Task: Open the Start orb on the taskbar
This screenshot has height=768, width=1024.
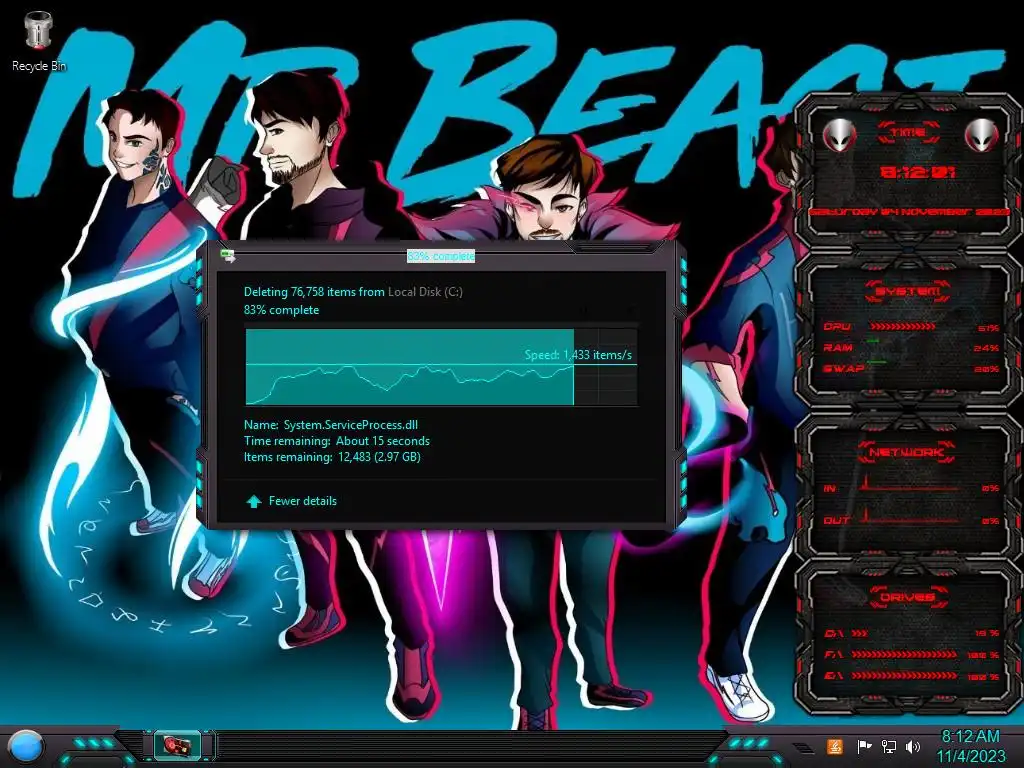Action: pyautogui.click(x=26, y=746)
